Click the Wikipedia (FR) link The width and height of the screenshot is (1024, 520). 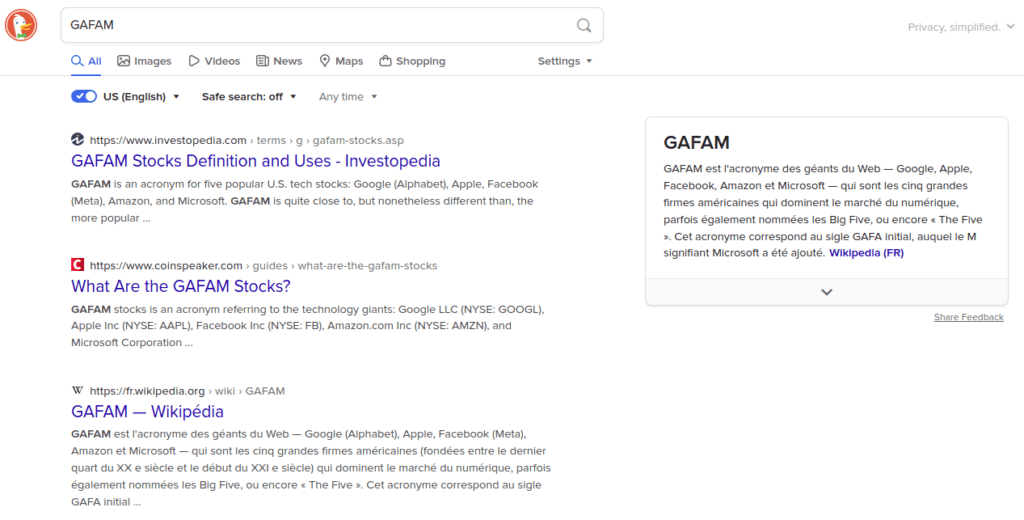tap(866, 253)
